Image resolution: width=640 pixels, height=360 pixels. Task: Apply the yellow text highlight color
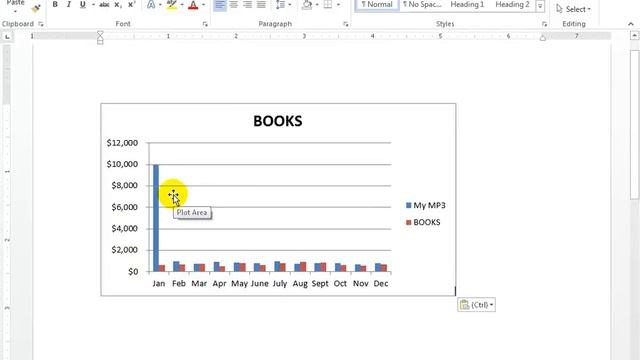172,5
